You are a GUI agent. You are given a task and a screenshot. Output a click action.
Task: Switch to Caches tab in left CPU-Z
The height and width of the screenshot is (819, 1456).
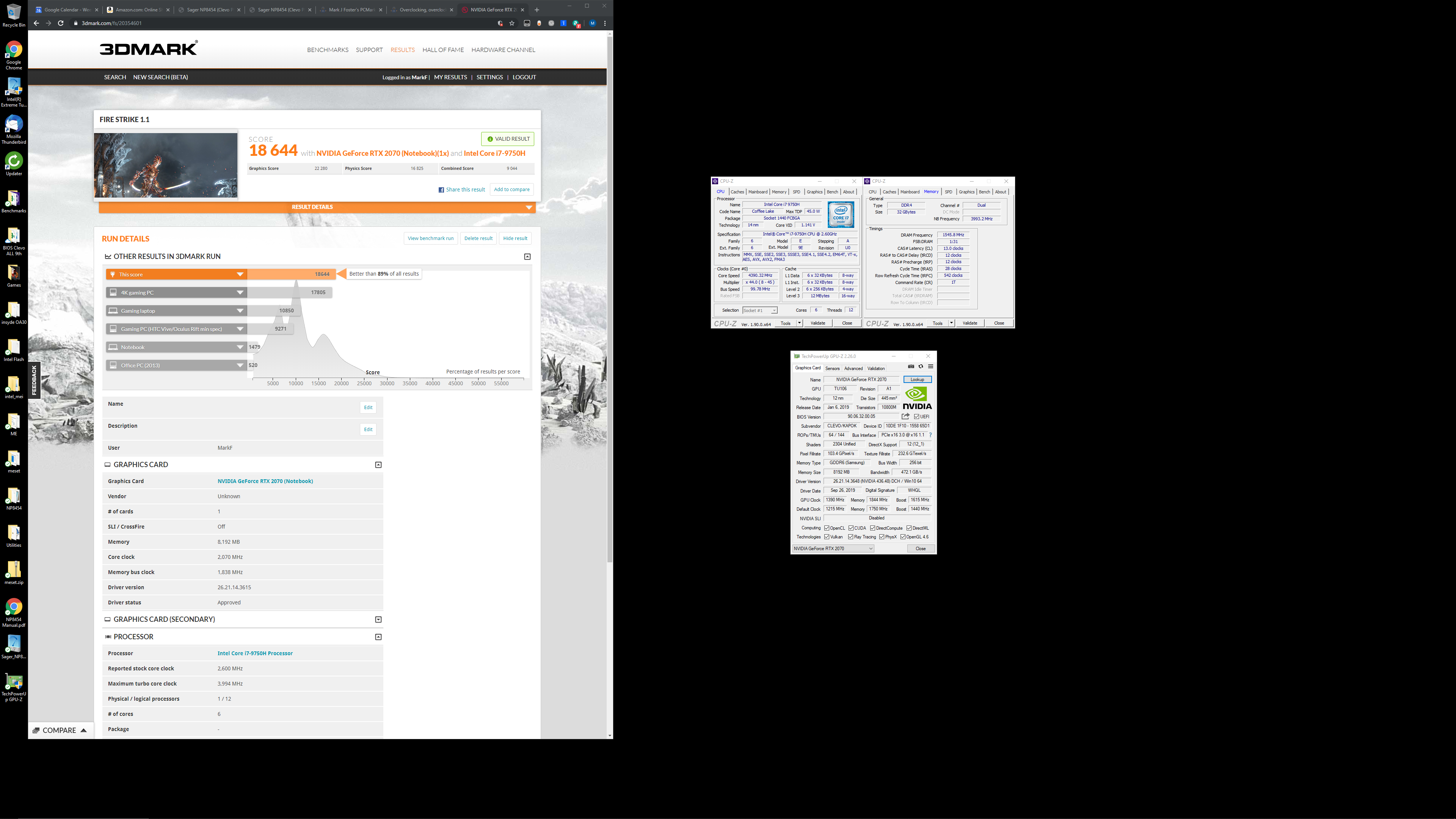pos(737,191)
